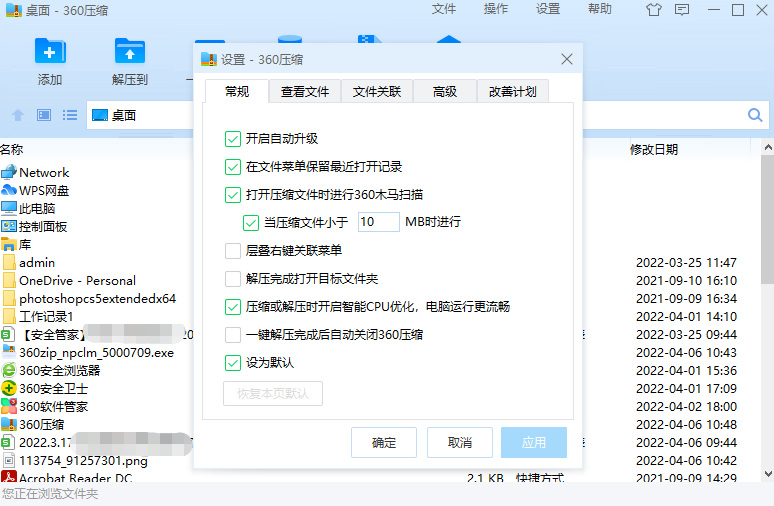Switch to the 常规 tab
This screenshot has width=774, height=506.
(237, 91)
